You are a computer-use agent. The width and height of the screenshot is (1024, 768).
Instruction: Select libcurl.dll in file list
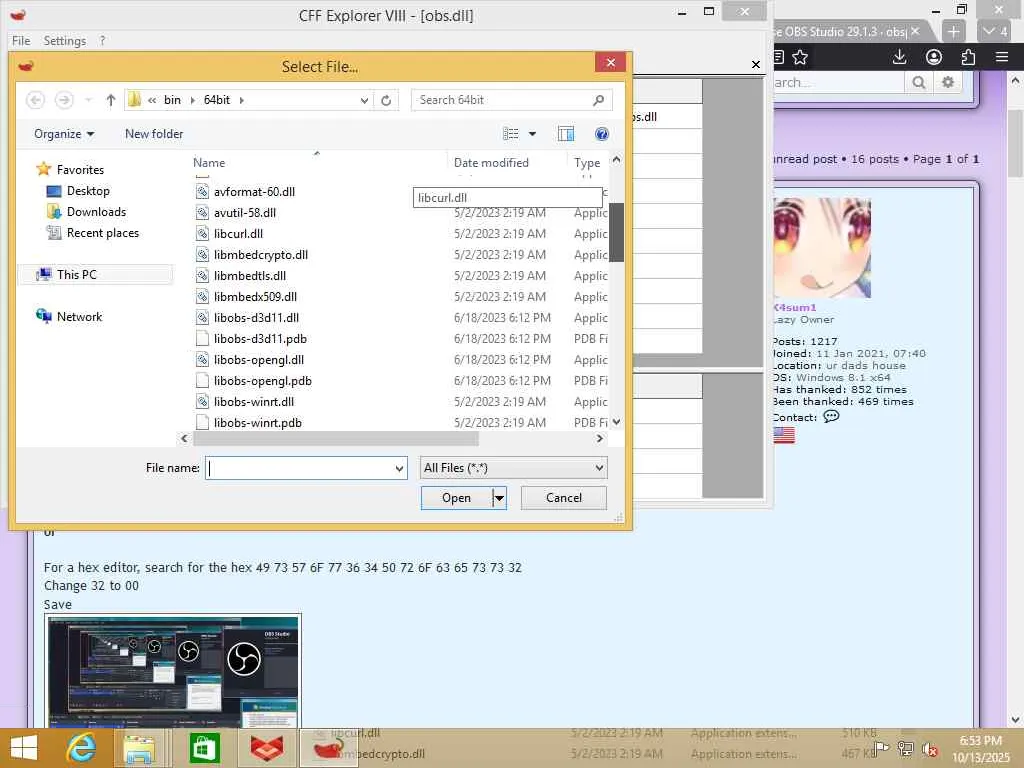(238, 234)
